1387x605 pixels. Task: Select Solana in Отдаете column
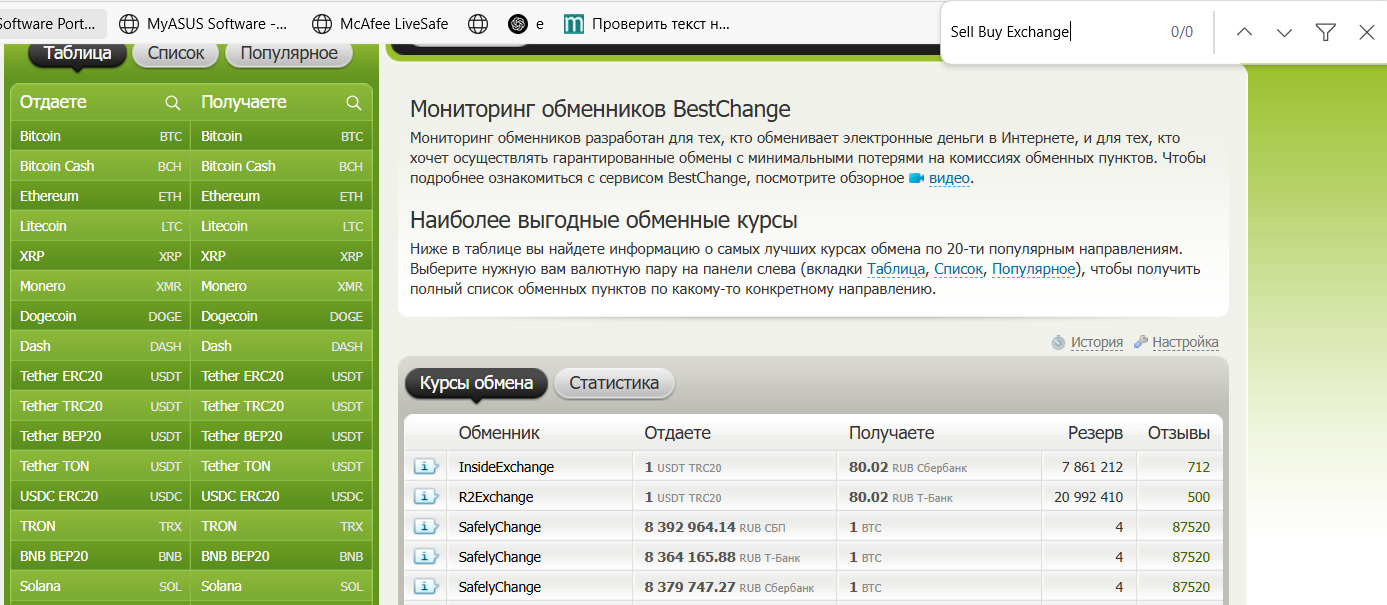(101, 586)
